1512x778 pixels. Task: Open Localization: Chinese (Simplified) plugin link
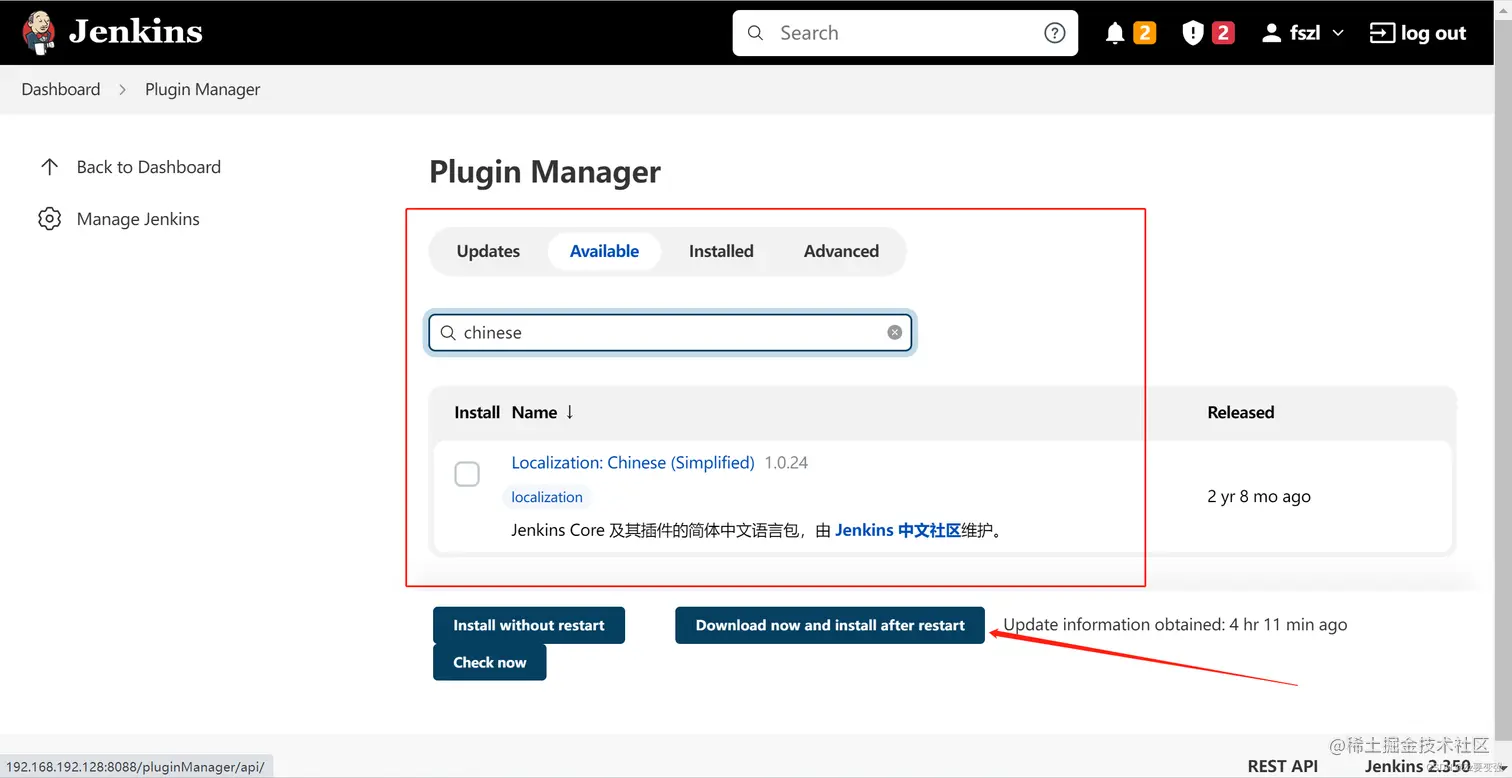633,463
